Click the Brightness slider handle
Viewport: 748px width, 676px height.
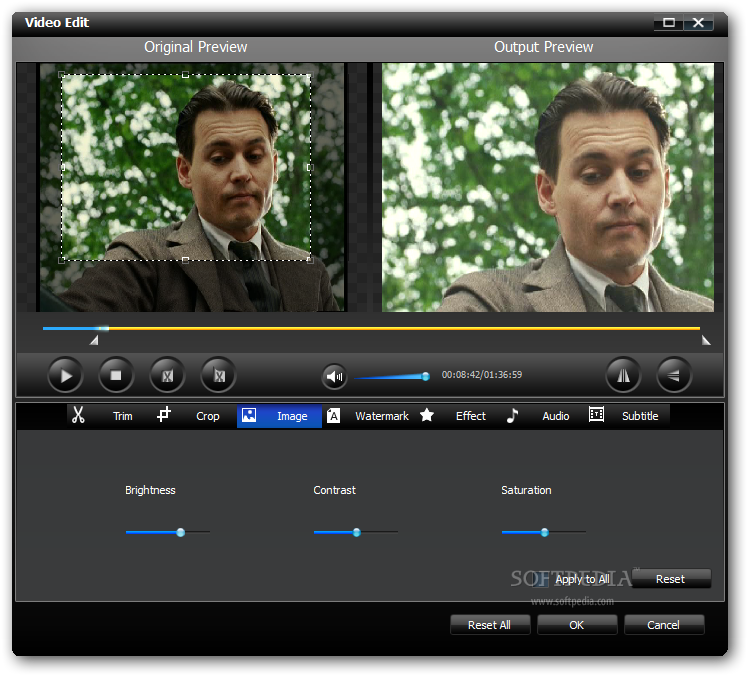[x=180, y=532]
